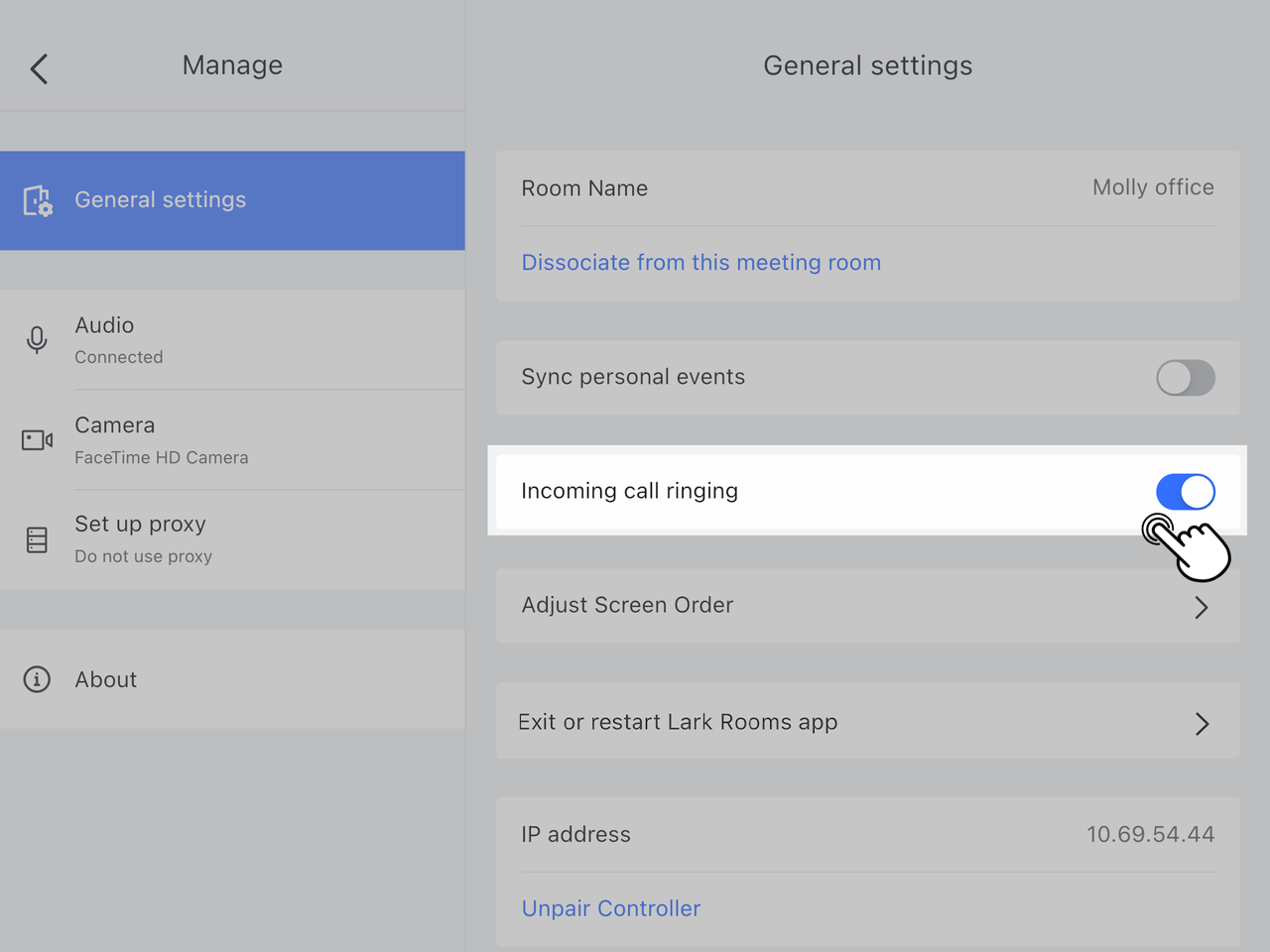Click the Audio microphone icon
Viewport: 1270px width, 952px height.
pyautogui.click(x=37, y=340)
